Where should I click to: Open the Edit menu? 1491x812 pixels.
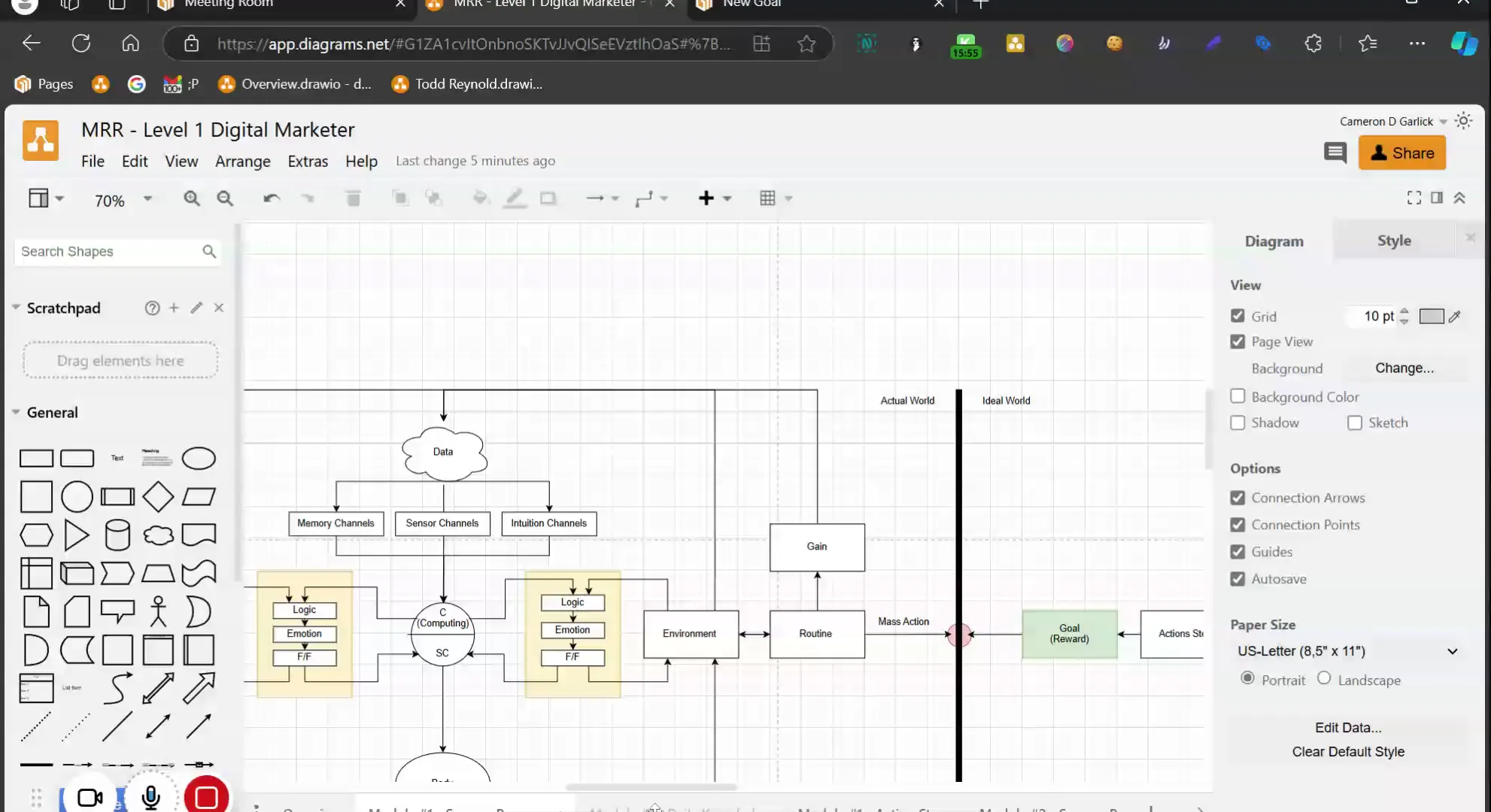[x=135, y=162]
